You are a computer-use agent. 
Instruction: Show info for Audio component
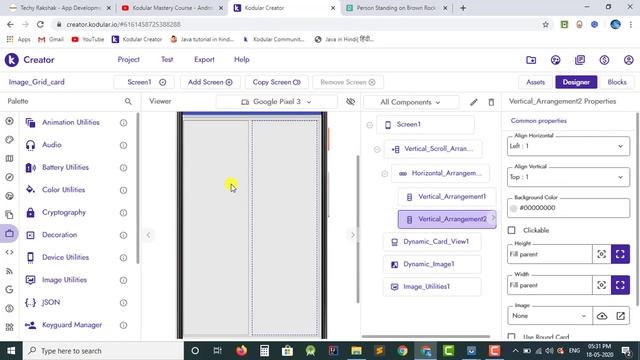pos(123,145)
